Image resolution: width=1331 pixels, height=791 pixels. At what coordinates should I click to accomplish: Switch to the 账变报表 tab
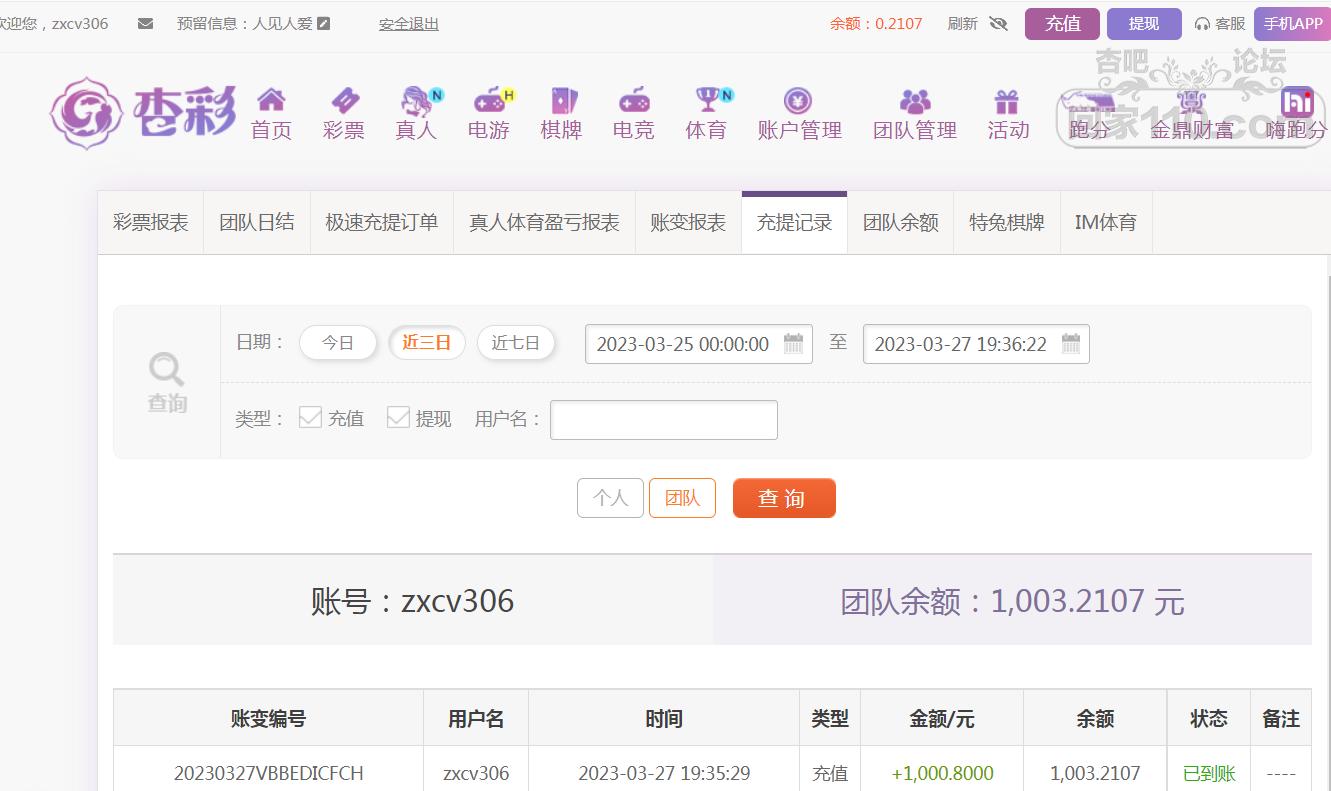click(x=688, y=223)
